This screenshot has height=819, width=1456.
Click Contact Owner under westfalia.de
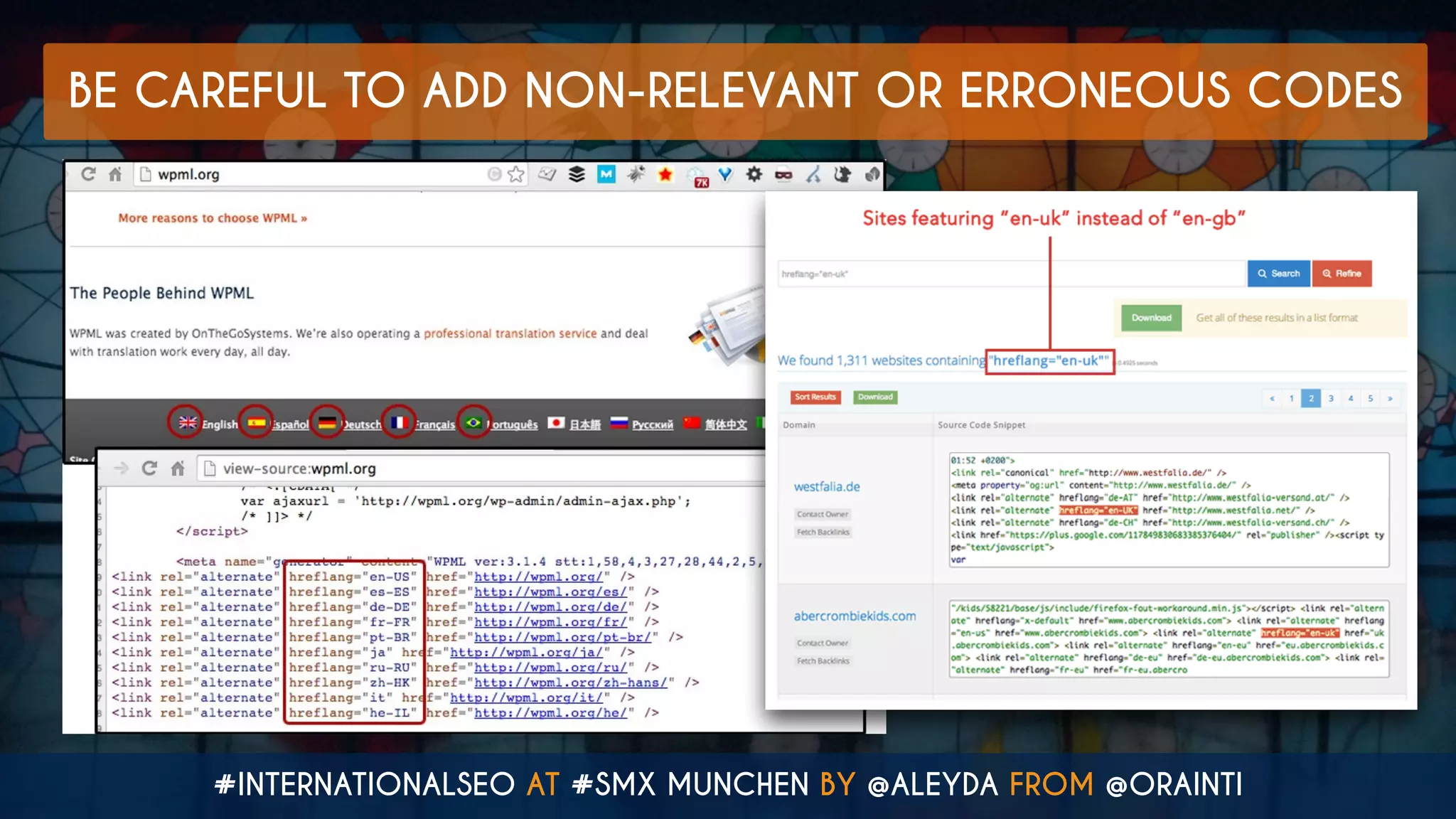(823, 514)
